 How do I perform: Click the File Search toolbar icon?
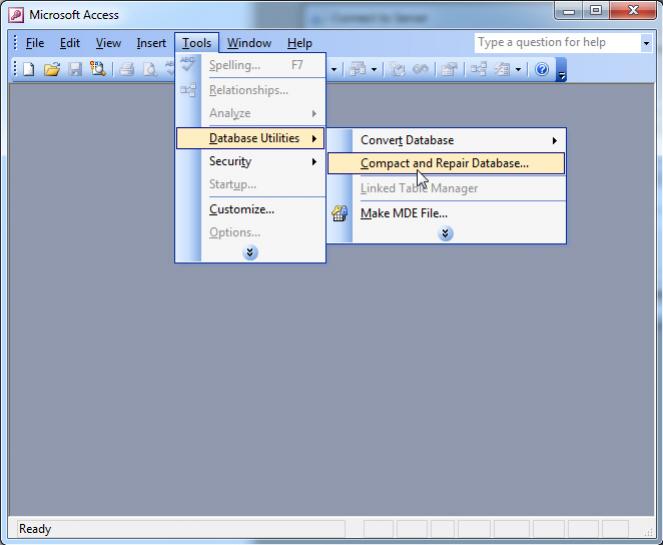[x=98, y=69]
